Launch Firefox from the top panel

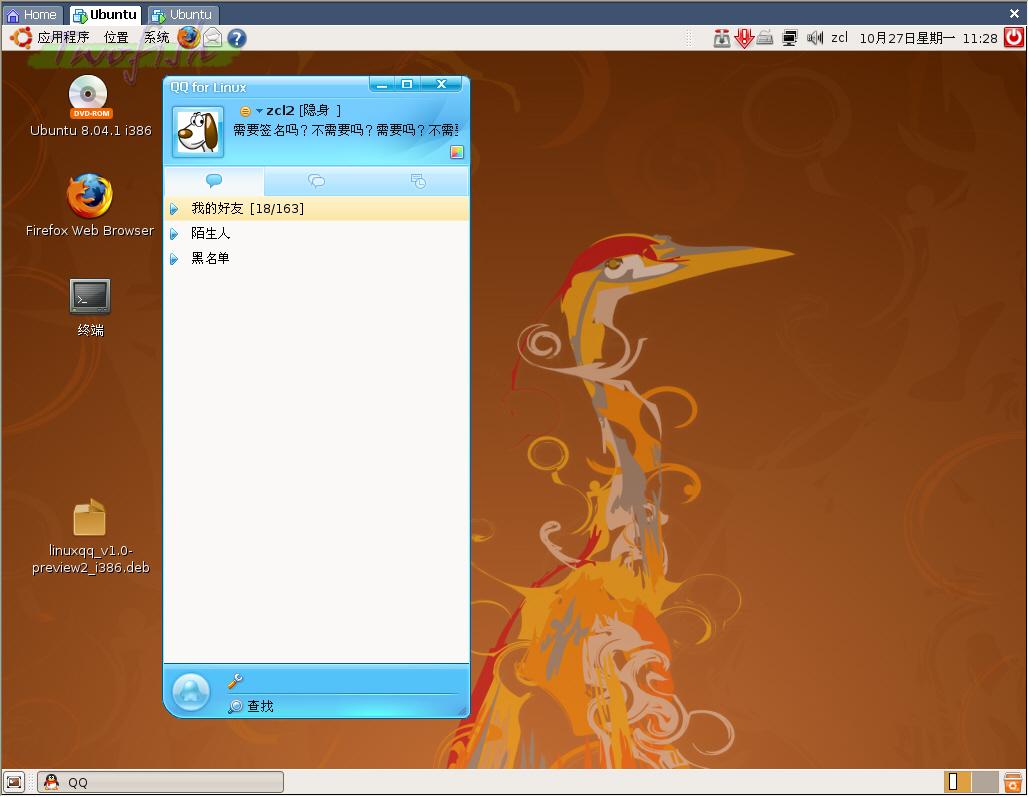pyautogui.click(x=188, y=37)
